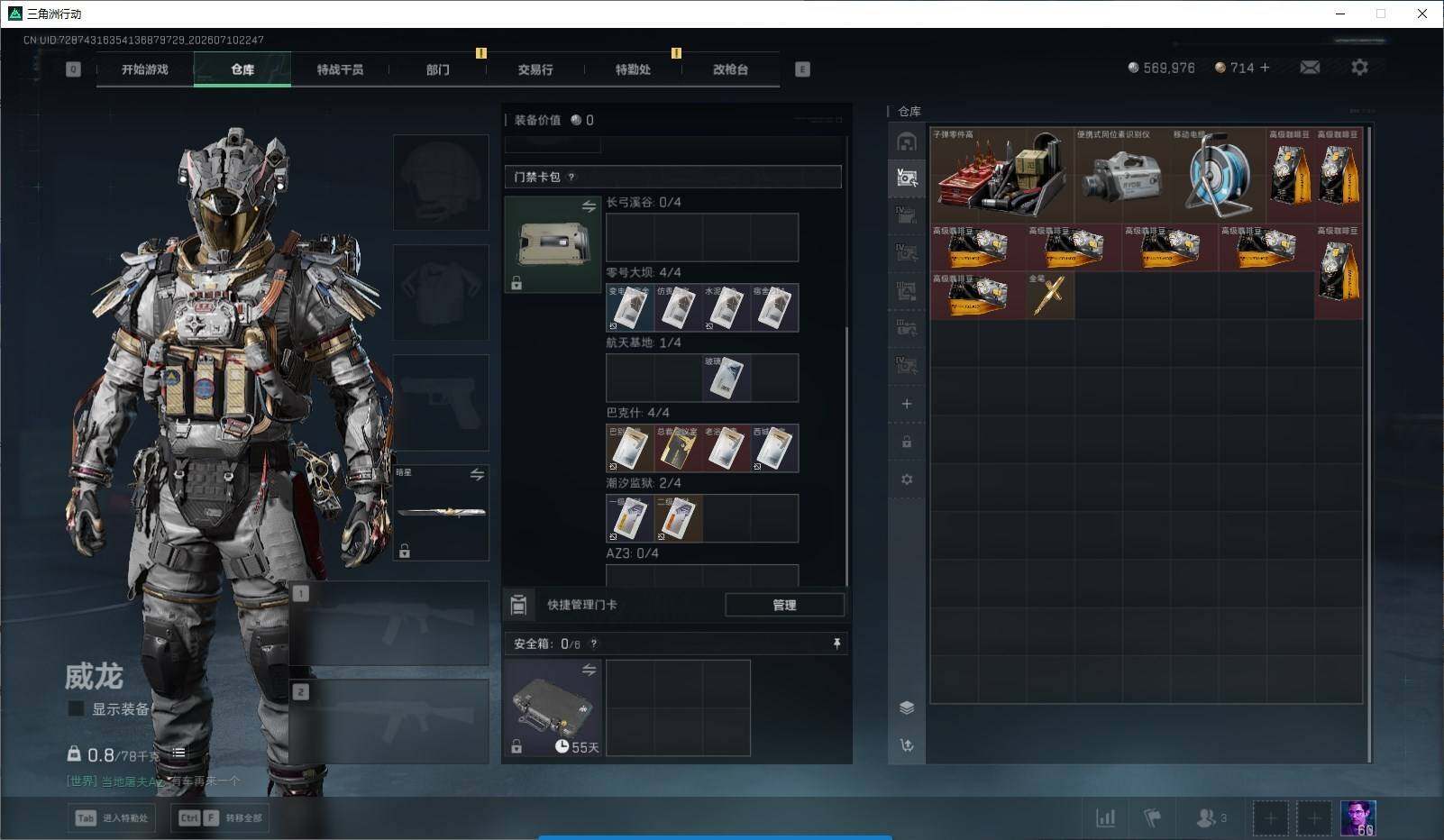Select the empty helmet equipment slot
The width and height of the screenshot is (1444, 840).
tap(441, 183)
